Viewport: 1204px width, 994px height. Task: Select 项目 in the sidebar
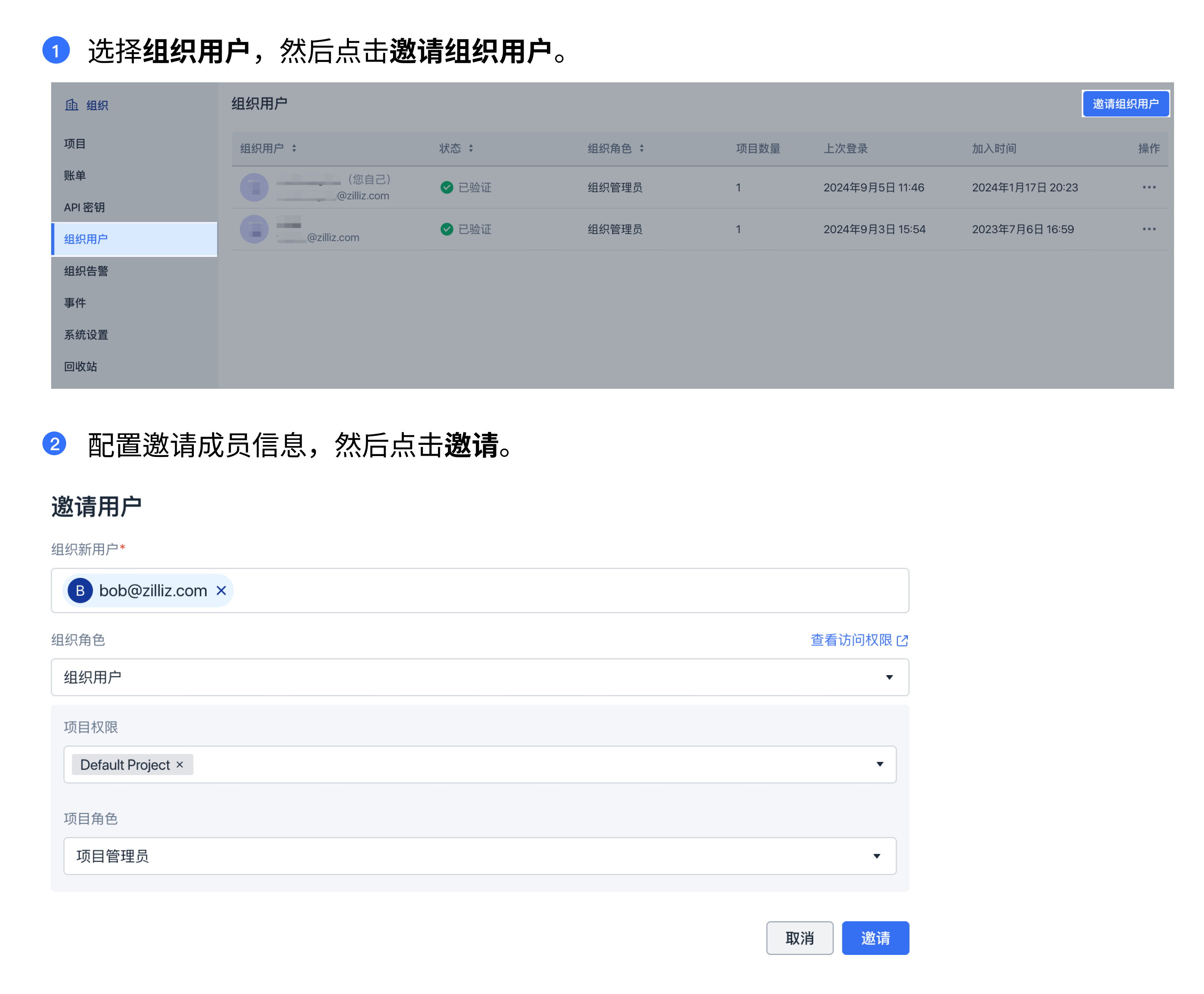click(75, 144)
